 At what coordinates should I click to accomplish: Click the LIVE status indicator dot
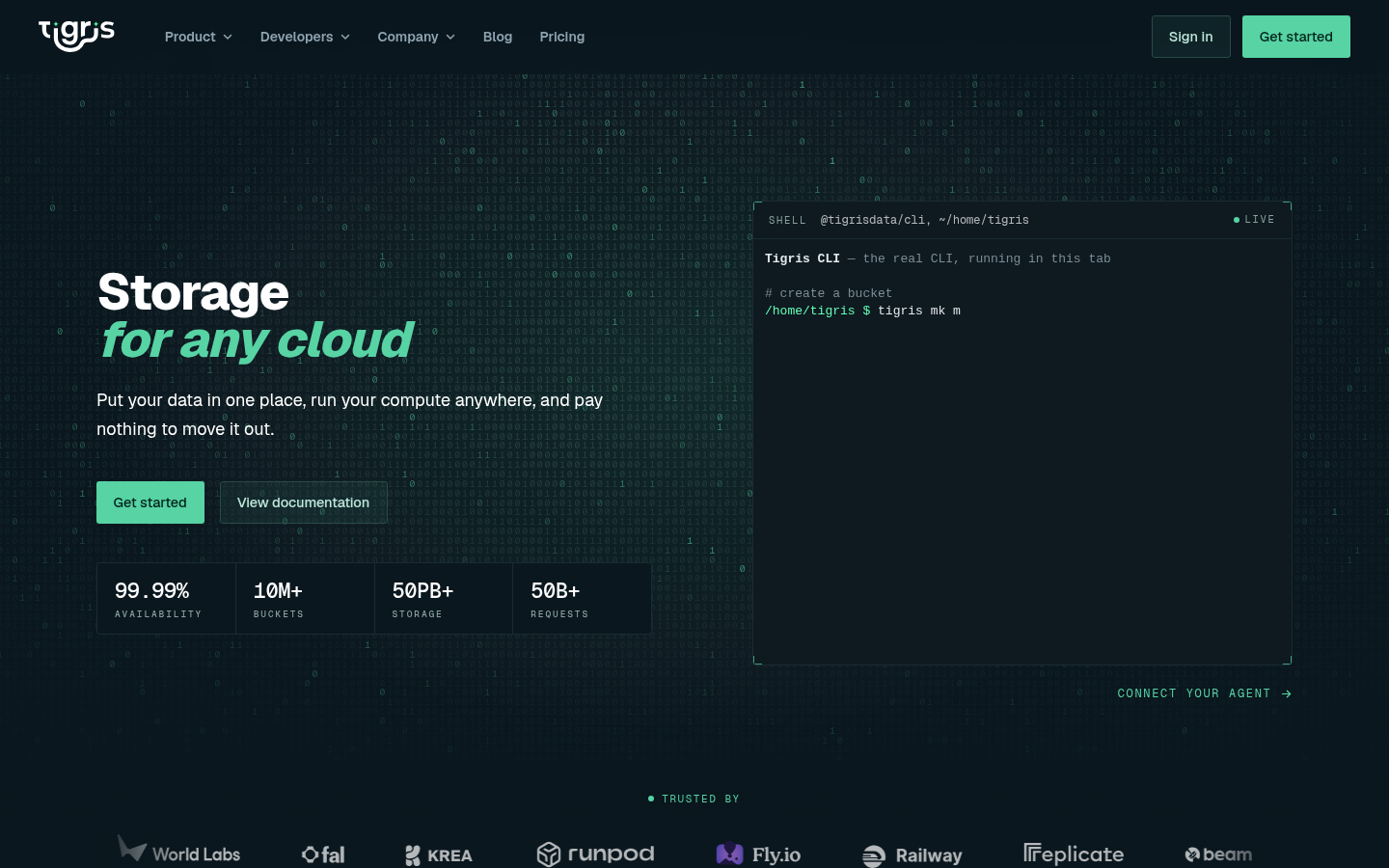tap(1237, 220)
